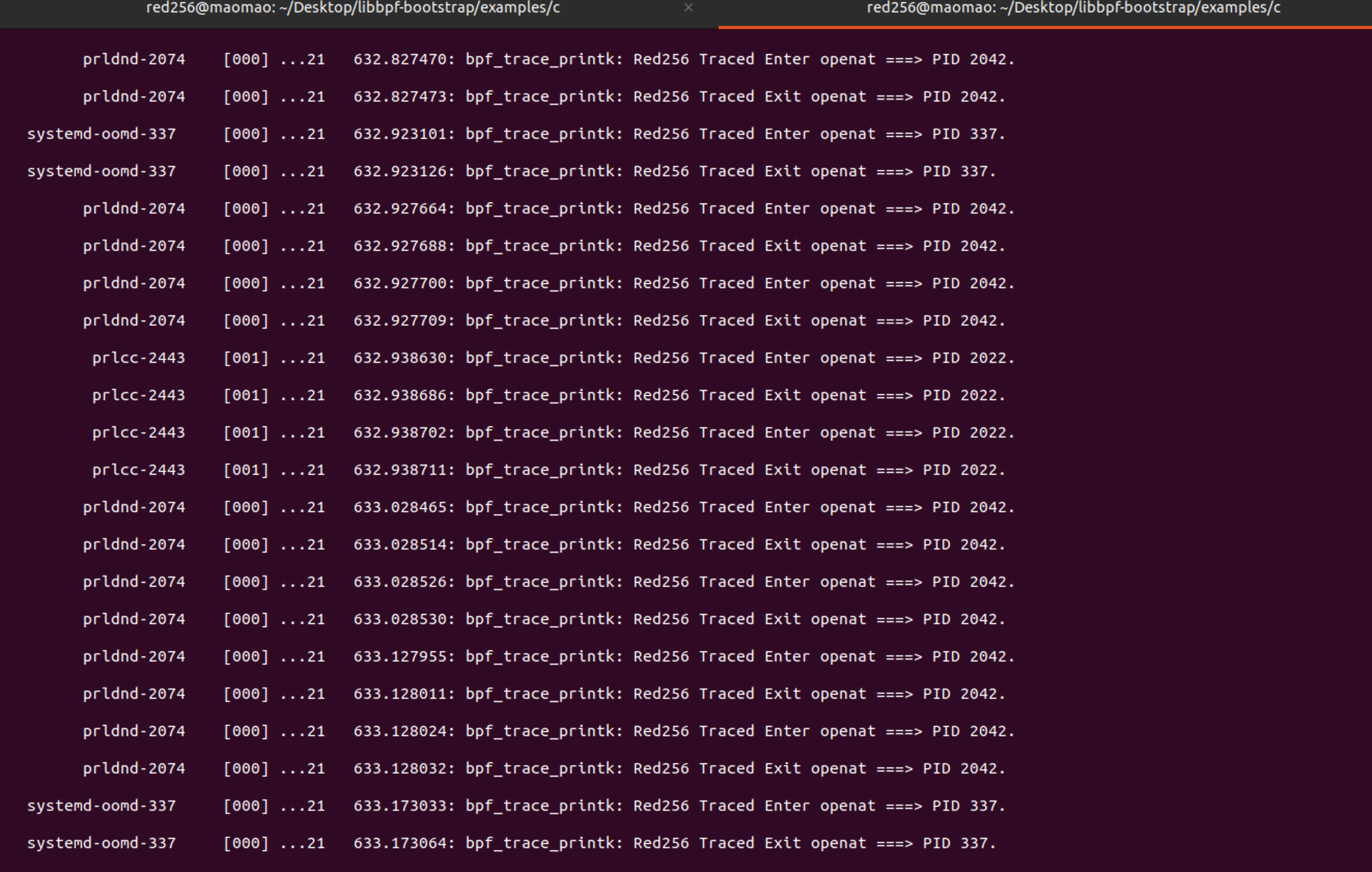
Task: Click bpf_trace_printk on the 632.927664 line
Action: [544, 208]
